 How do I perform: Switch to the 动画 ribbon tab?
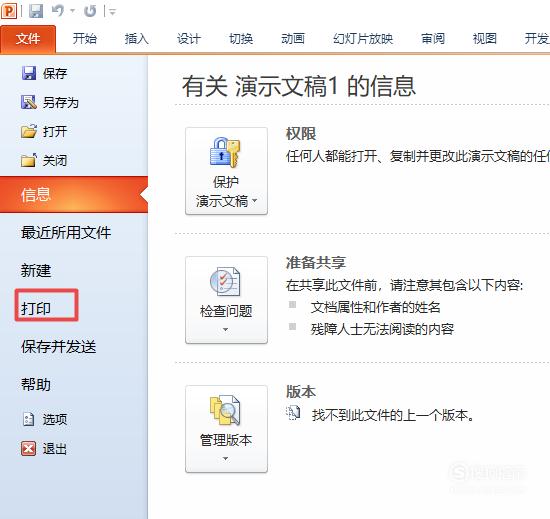point(293,38)
